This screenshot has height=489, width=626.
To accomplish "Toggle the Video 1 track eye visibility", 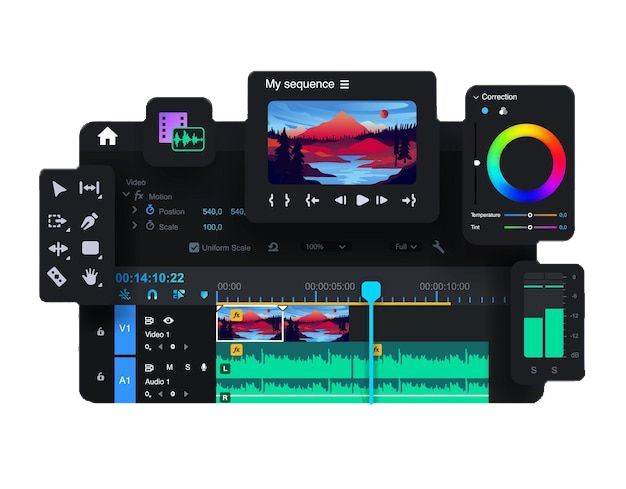I will click(x=168, y=320).
